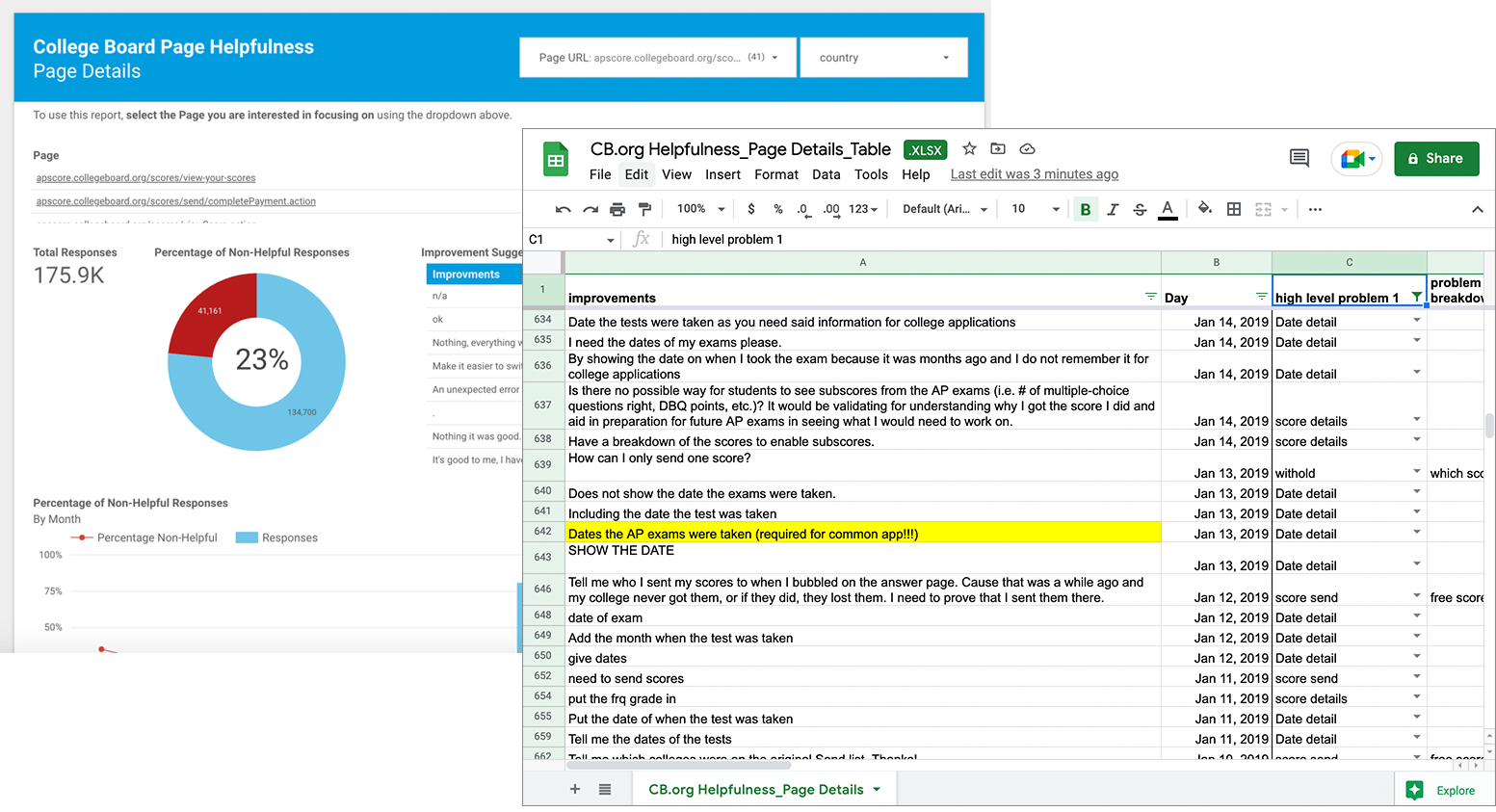Open the Tools menu
This screenshot has width=1496, height=812.
(871, 174)
